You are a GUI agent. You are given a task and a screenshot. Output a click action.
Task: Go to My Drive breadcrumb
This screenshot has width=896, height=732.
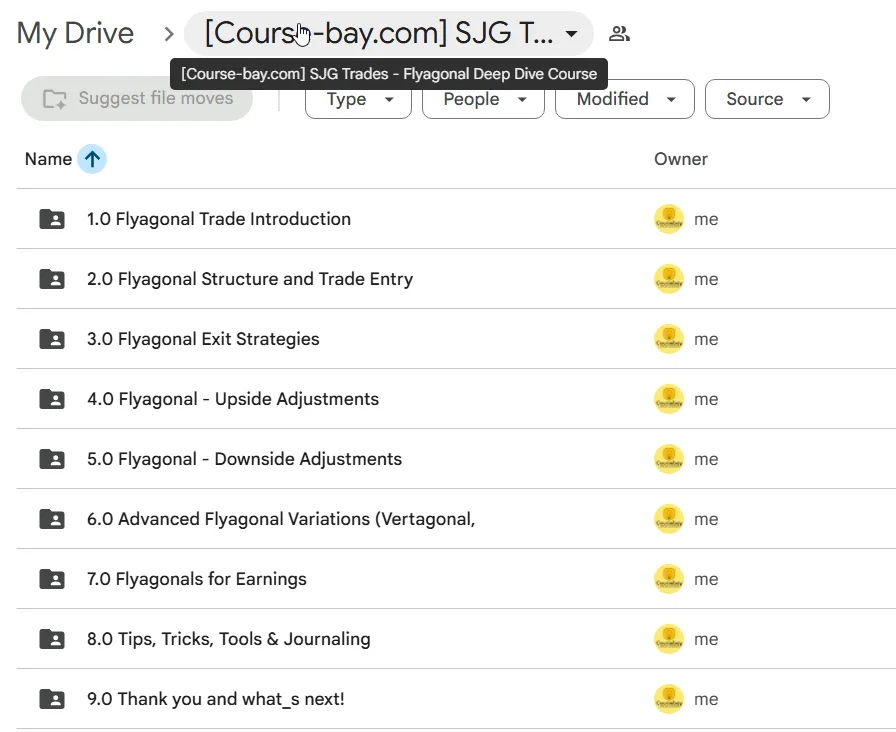coord(75,33)
